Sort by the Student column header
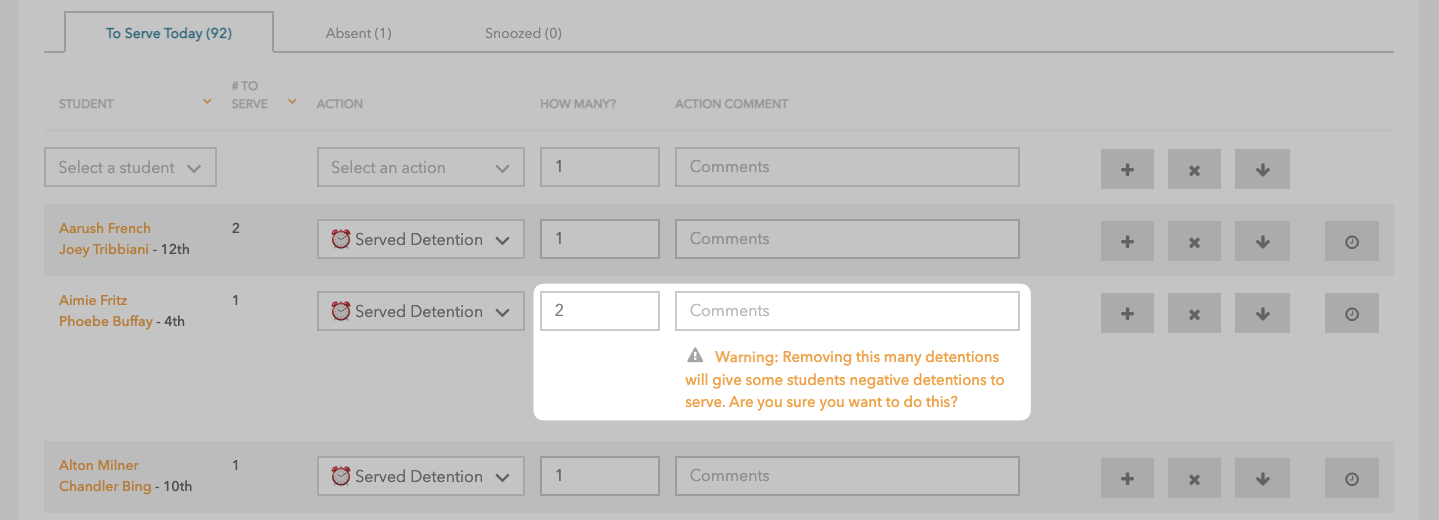Screen dimensions: 1439x520 86,103
